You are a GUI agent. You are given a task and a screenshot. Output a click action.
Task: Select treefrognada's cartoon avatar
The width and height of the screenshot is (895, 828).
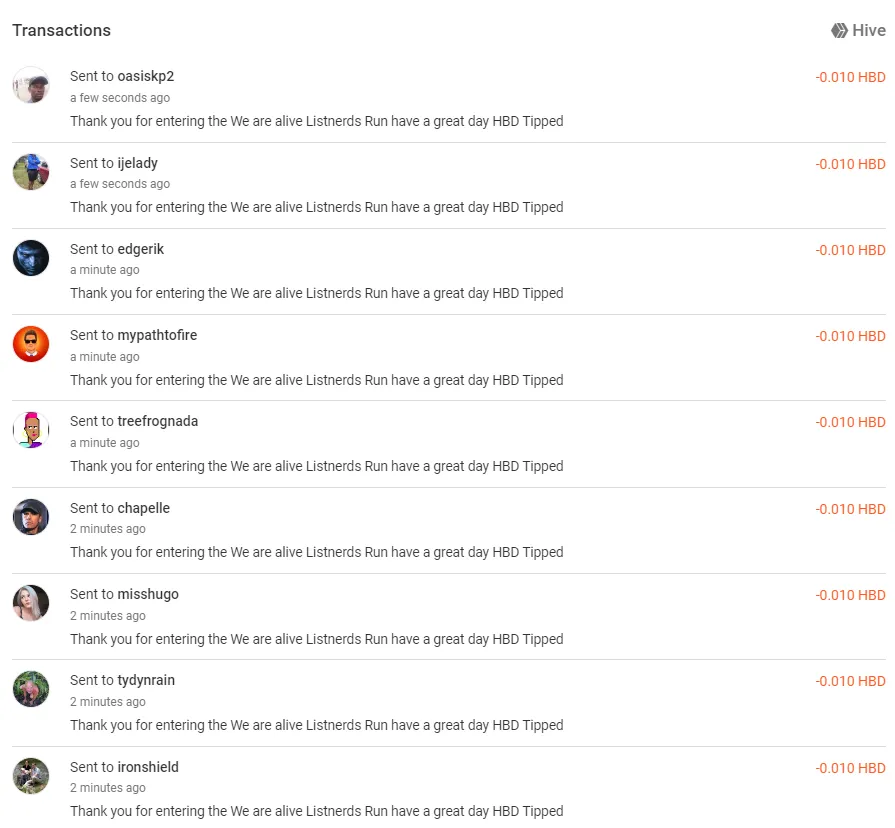(31, 430)
